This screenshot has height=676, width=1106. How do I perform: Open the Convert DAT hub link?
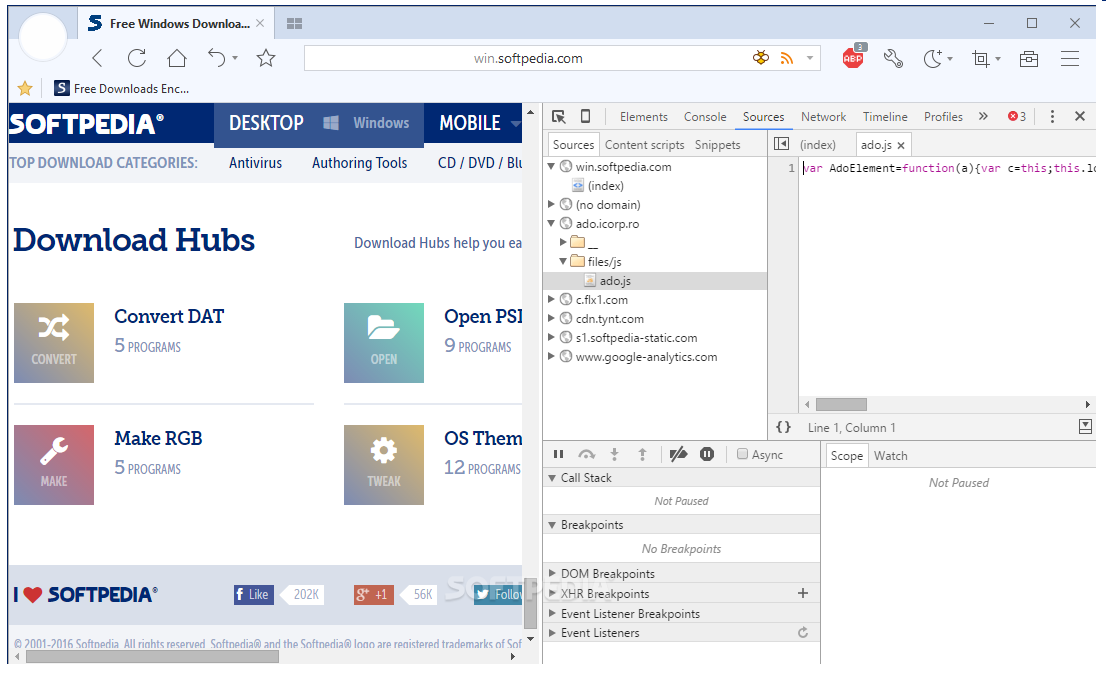pos(169,316)
